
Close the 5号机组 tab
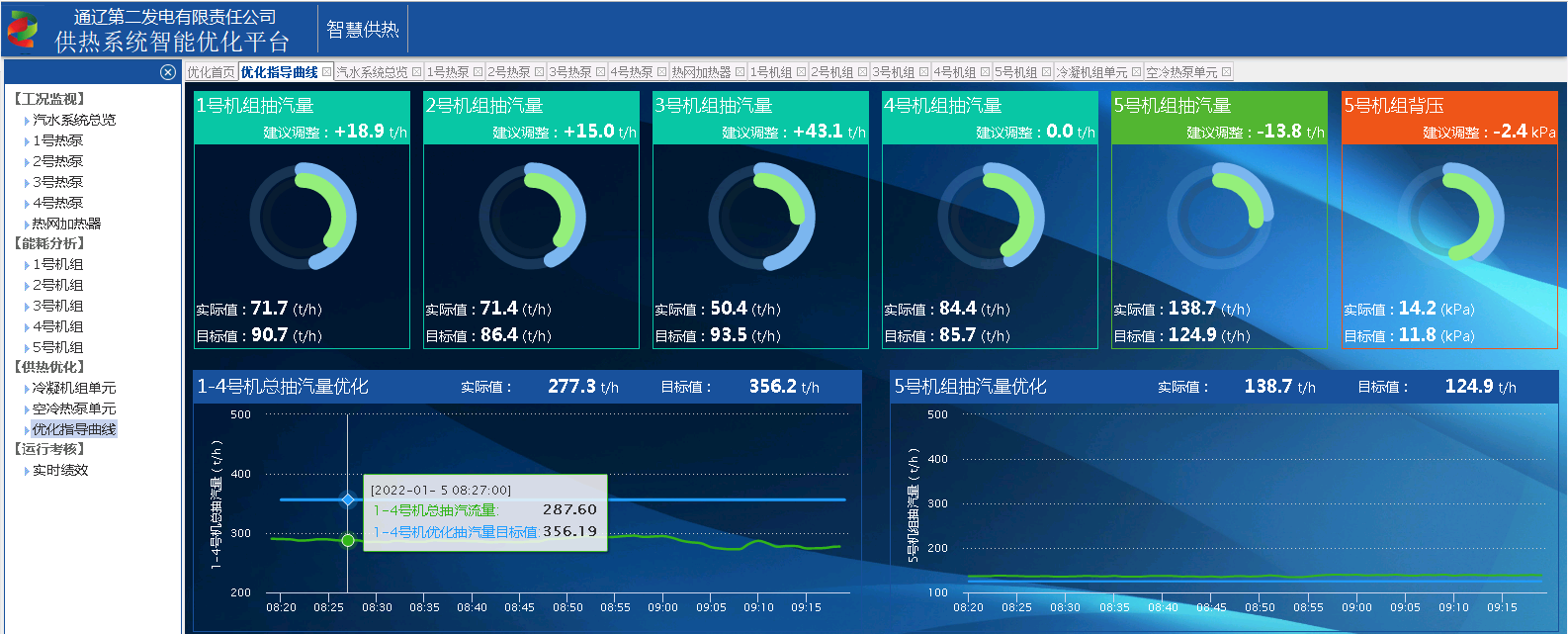[x=1046, y=72]
